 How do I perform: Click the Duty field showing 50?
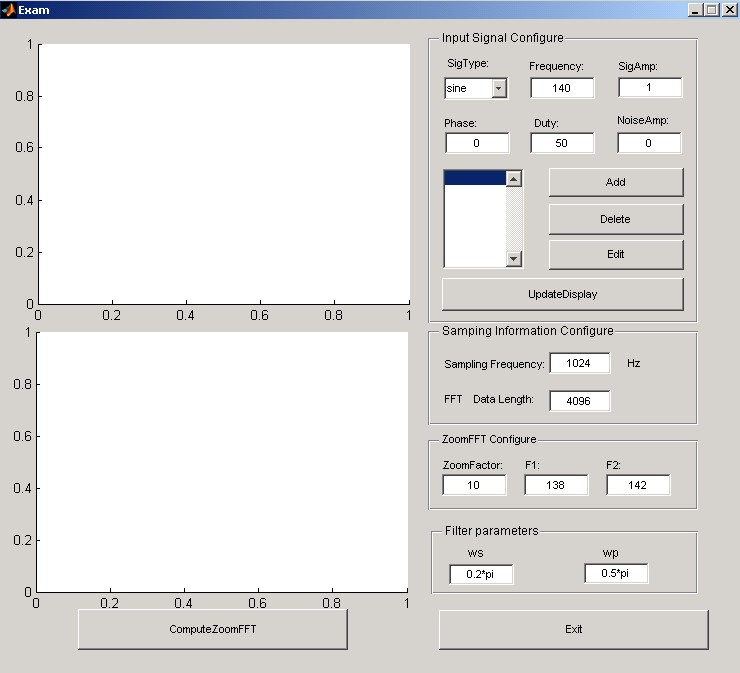point(562,143)
